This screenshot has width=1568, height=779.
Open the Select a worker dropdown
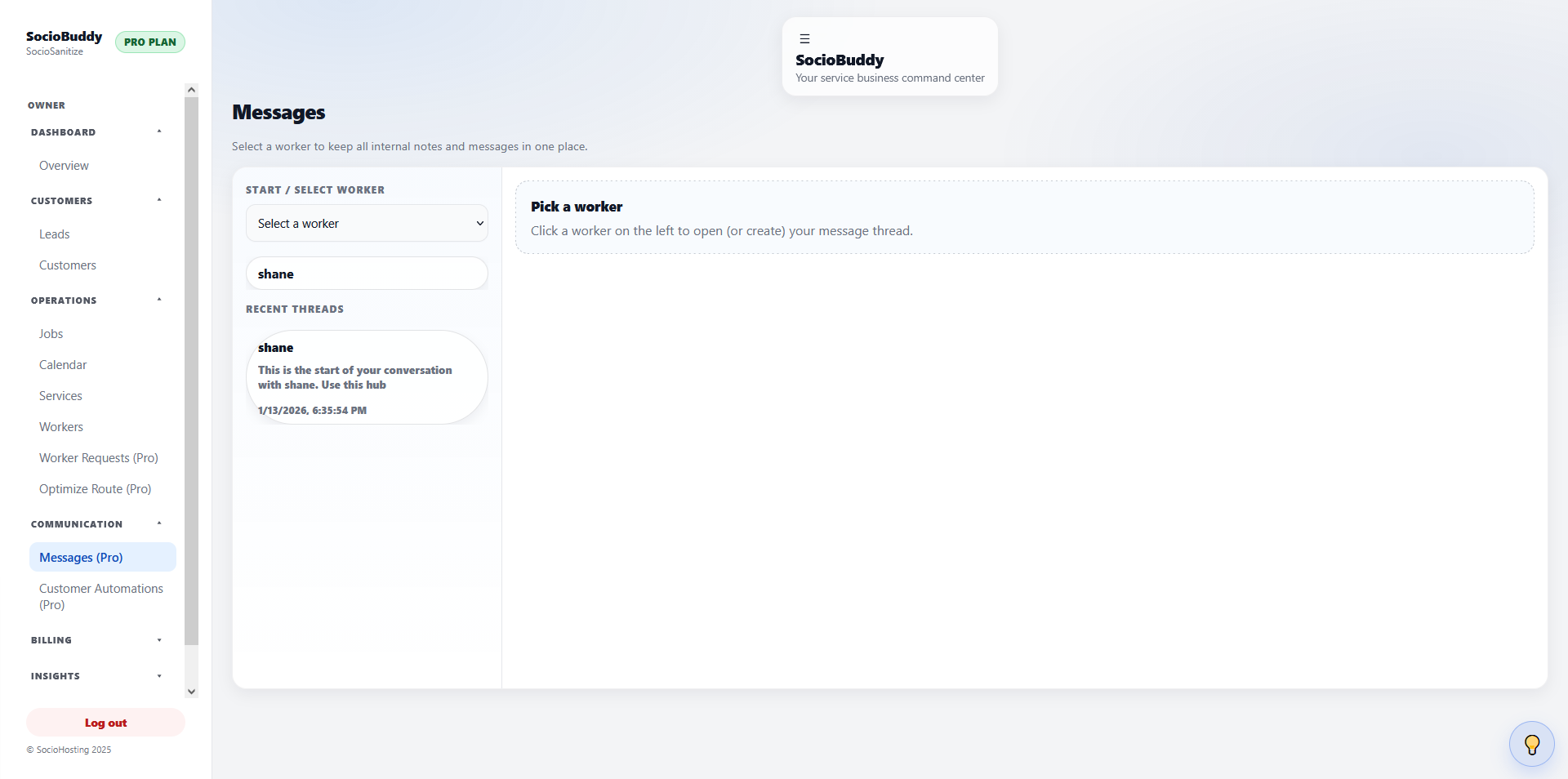(x=366, y=223)
